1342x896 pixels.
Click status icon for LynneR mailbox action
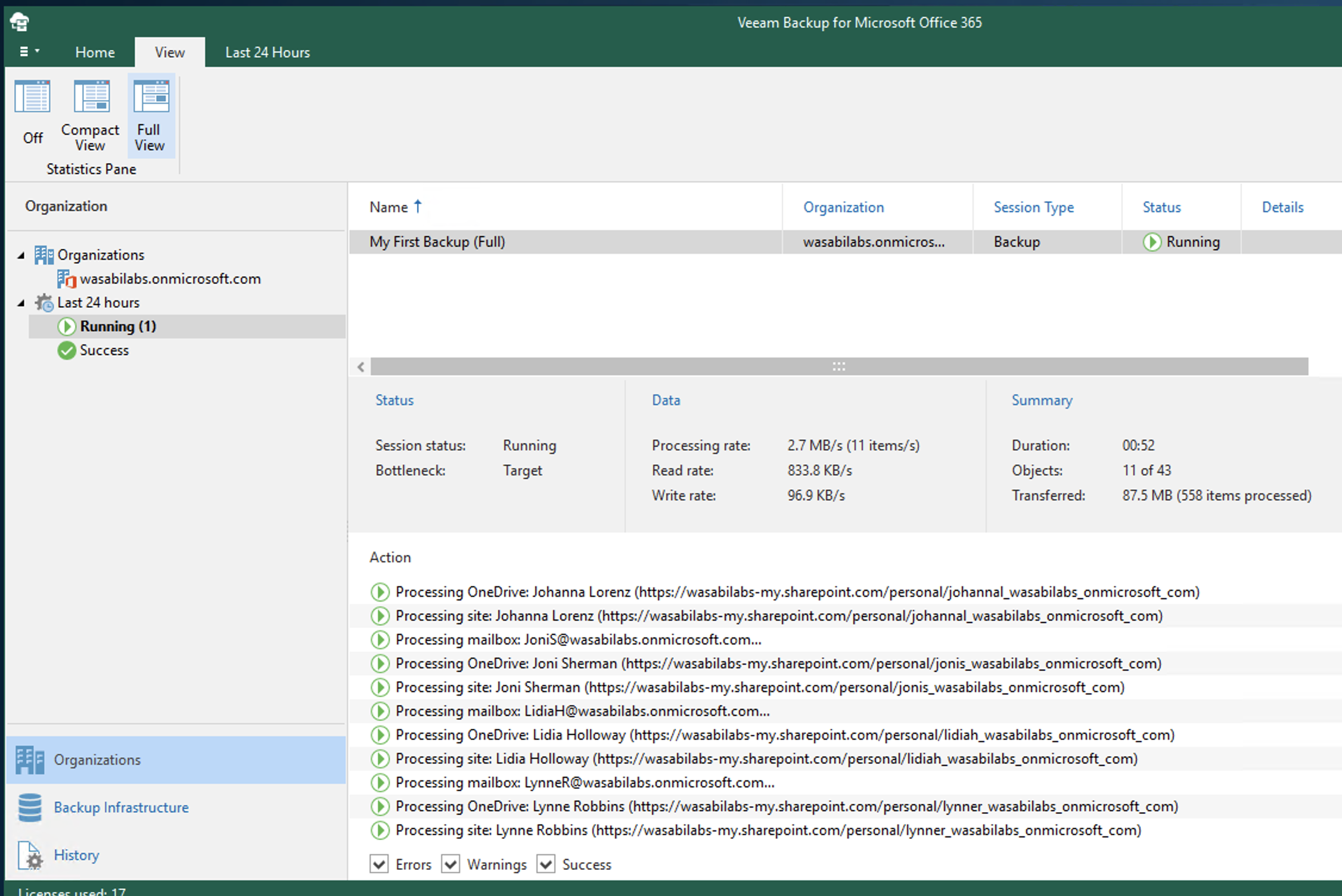[x=380, y=783]
